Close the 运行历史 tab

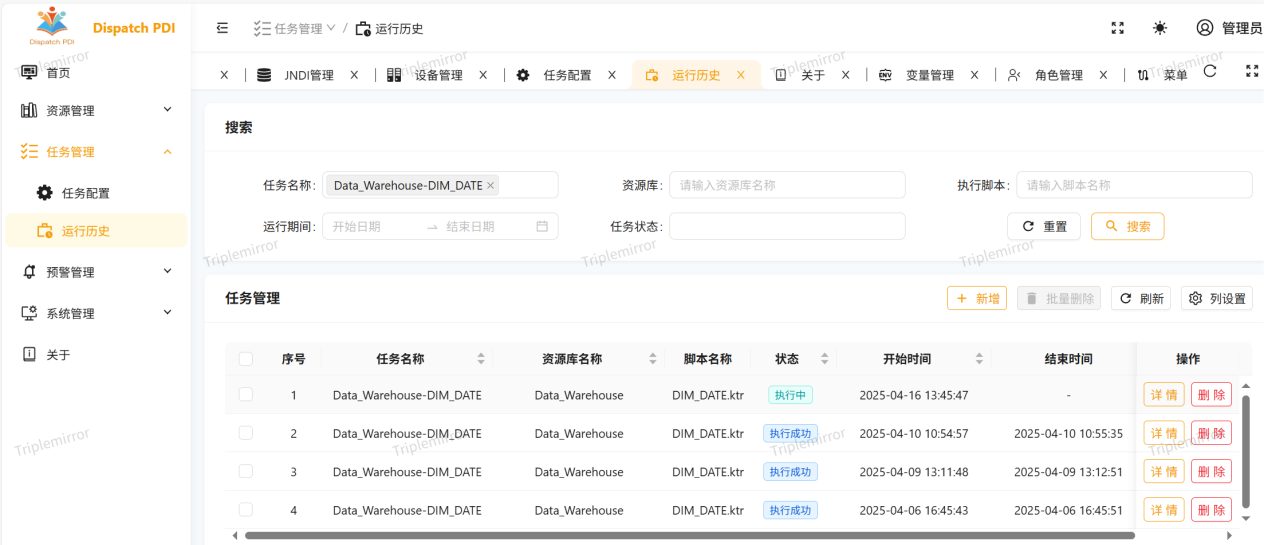(x=741, y=75)
